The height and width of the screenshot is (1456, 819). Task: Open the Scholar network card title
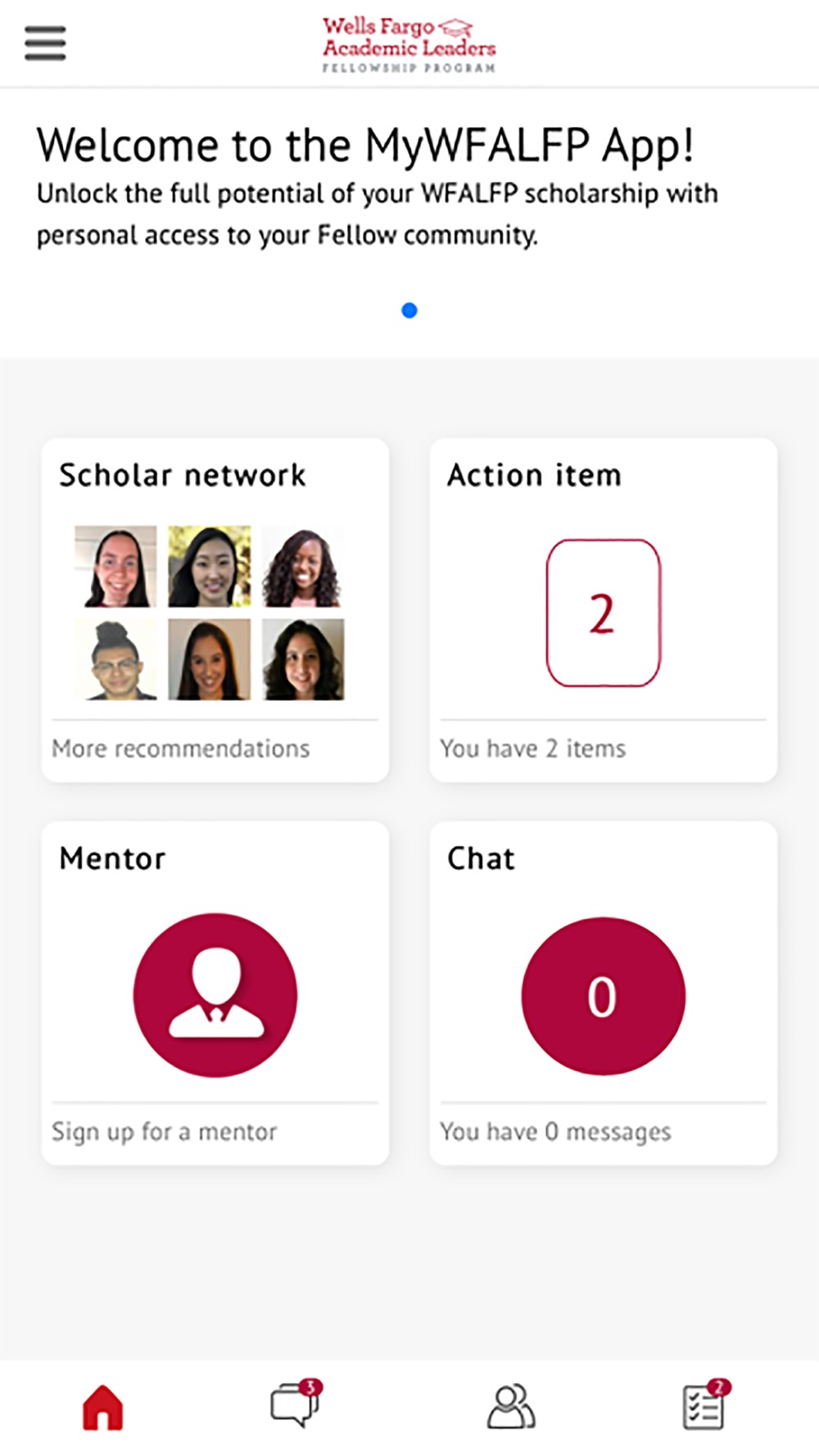pos(183,475)
